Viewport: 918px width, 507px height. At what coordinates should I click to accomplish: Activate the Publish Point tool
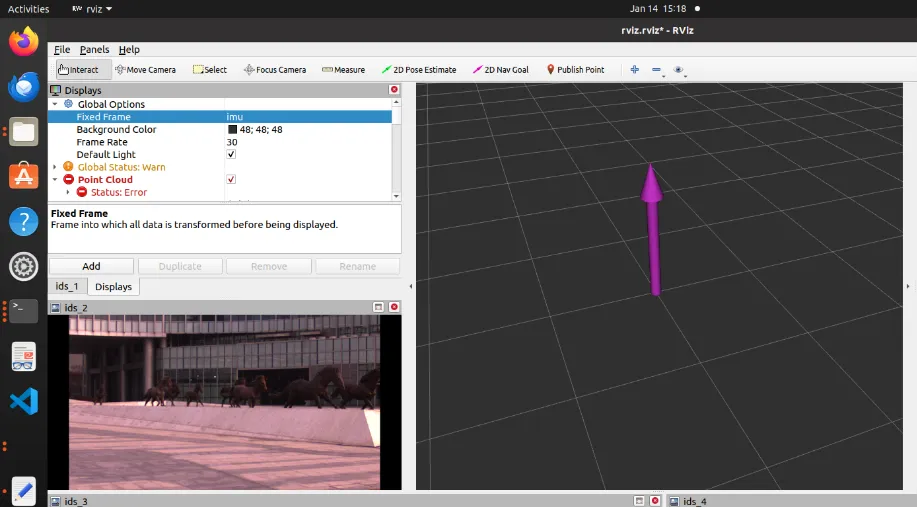575,70
